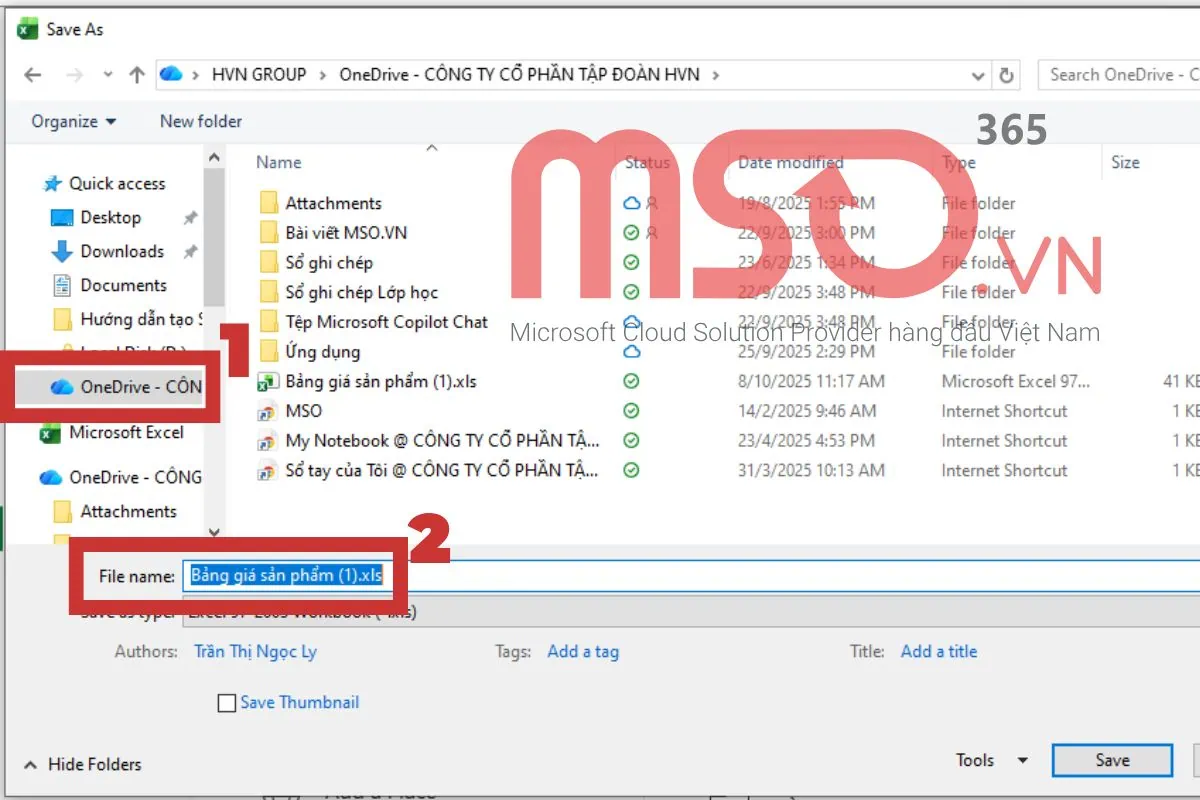The image size is (1200, 800).
Task: Open the Tools dropdown menu
Action: [991, 760]
